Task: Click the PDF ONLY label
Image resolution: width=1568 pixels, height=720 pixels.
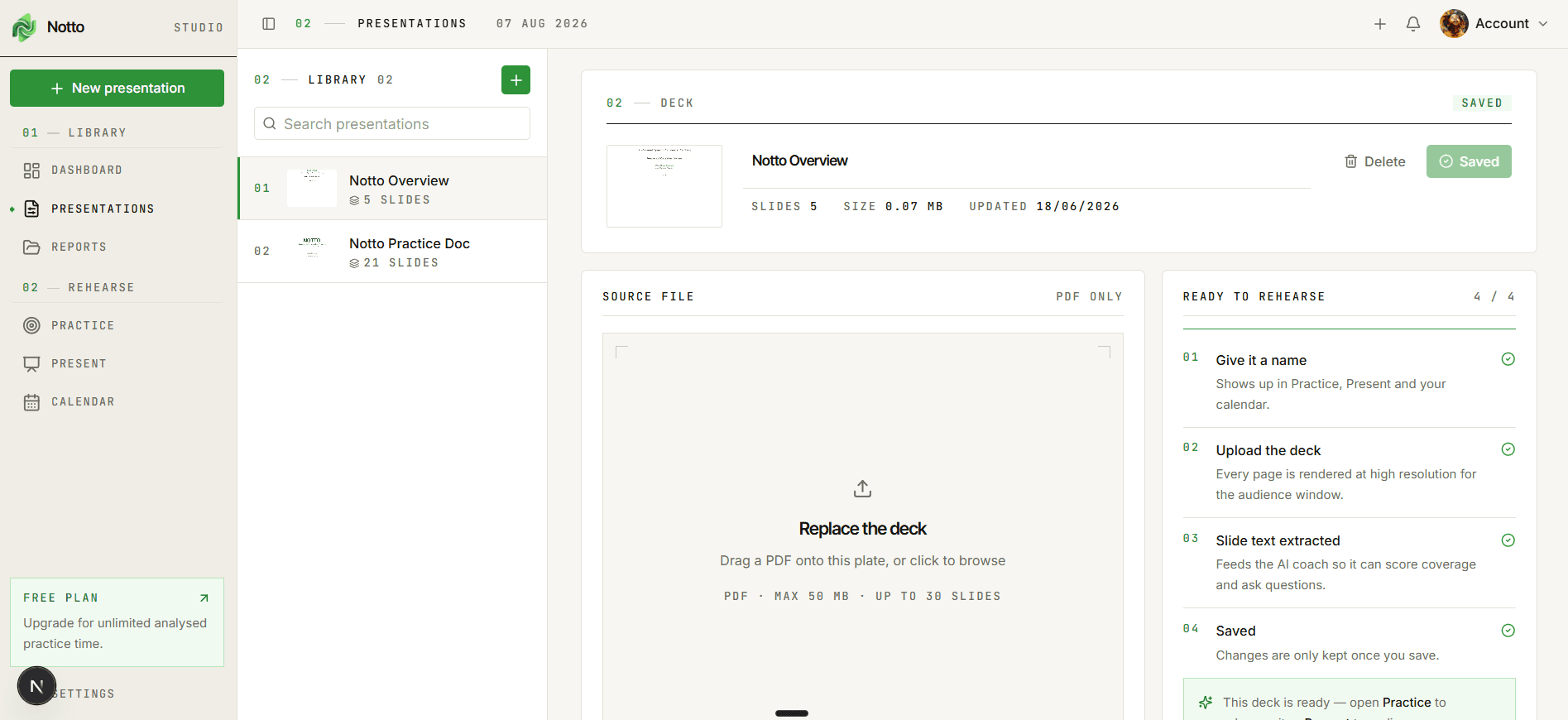Action: 1089,297
